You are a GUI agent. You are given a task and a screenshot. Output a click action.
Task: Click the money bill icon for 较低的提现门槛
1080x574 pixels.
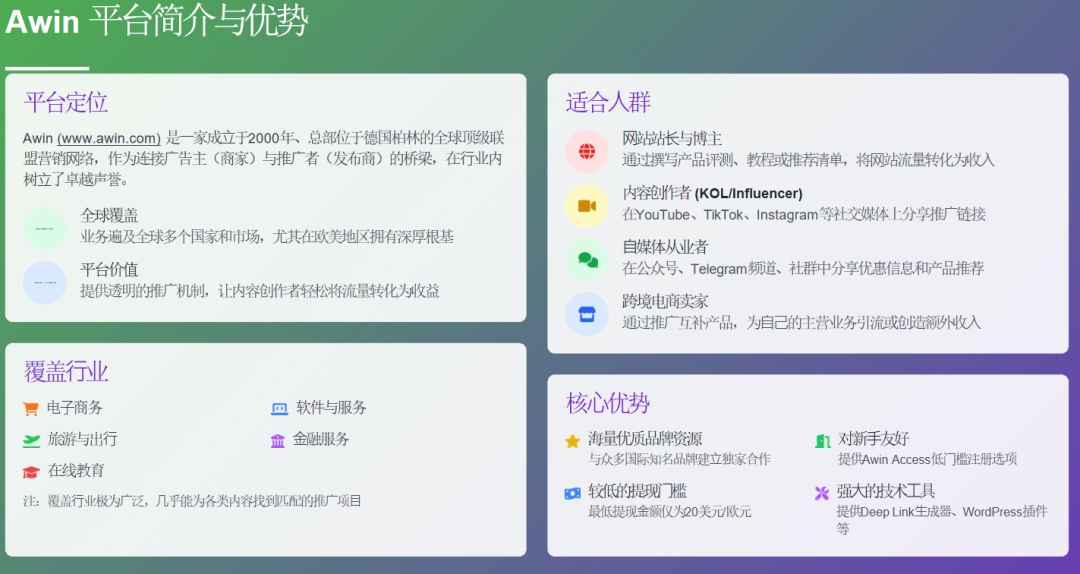click(572, 493)
